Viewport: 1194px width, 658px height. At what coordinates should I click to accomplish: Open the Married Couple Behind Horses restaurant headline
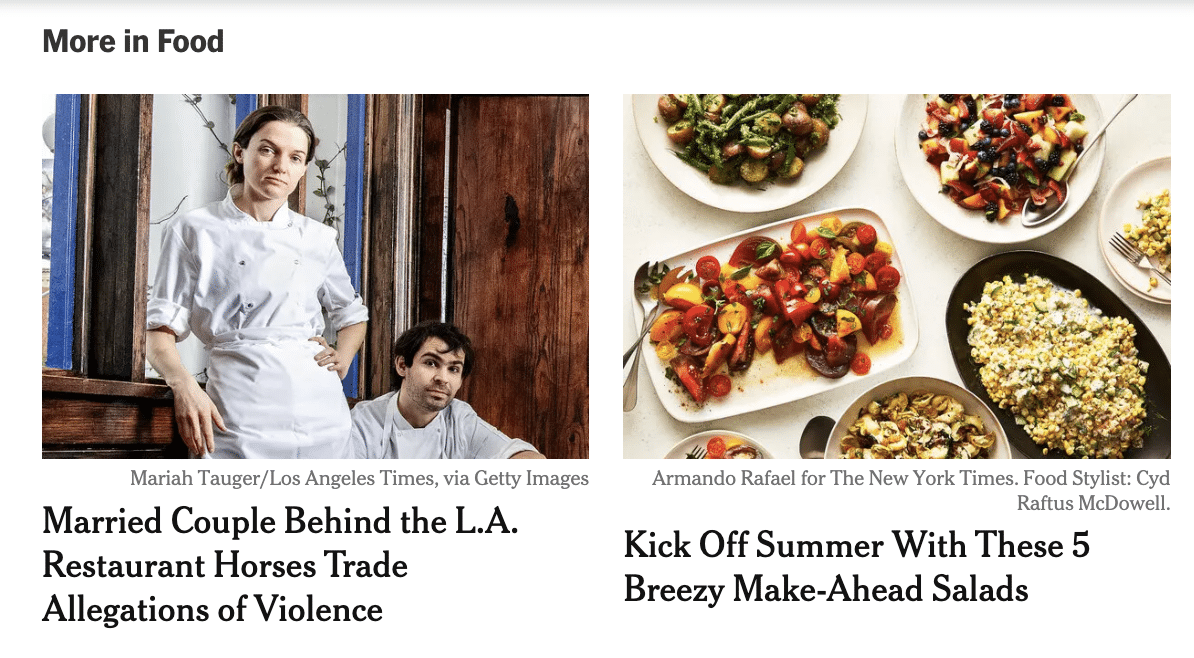tap(280, 564)
